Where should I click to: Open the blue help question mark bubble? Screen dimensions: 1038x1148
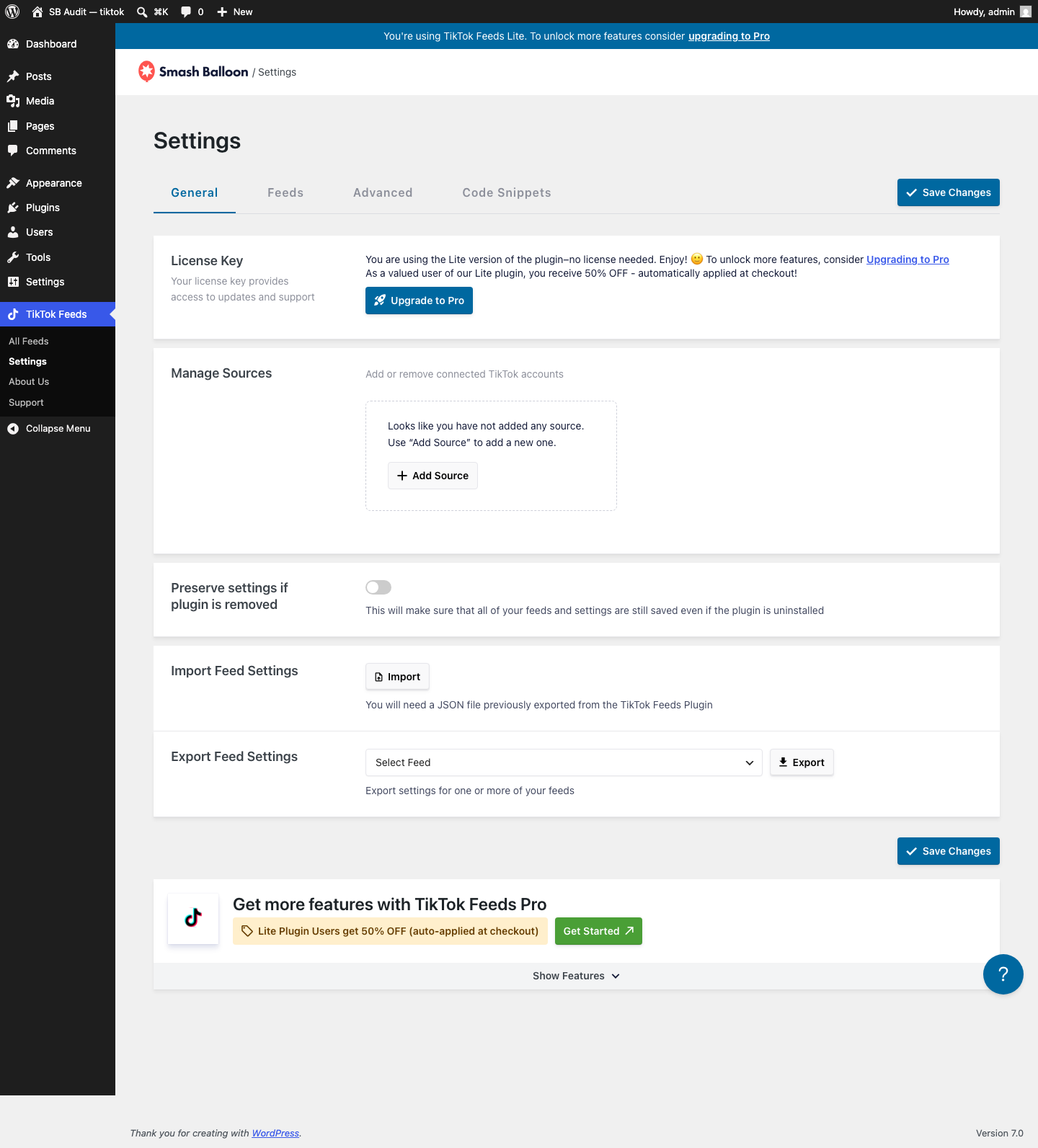pos(1003,974)
